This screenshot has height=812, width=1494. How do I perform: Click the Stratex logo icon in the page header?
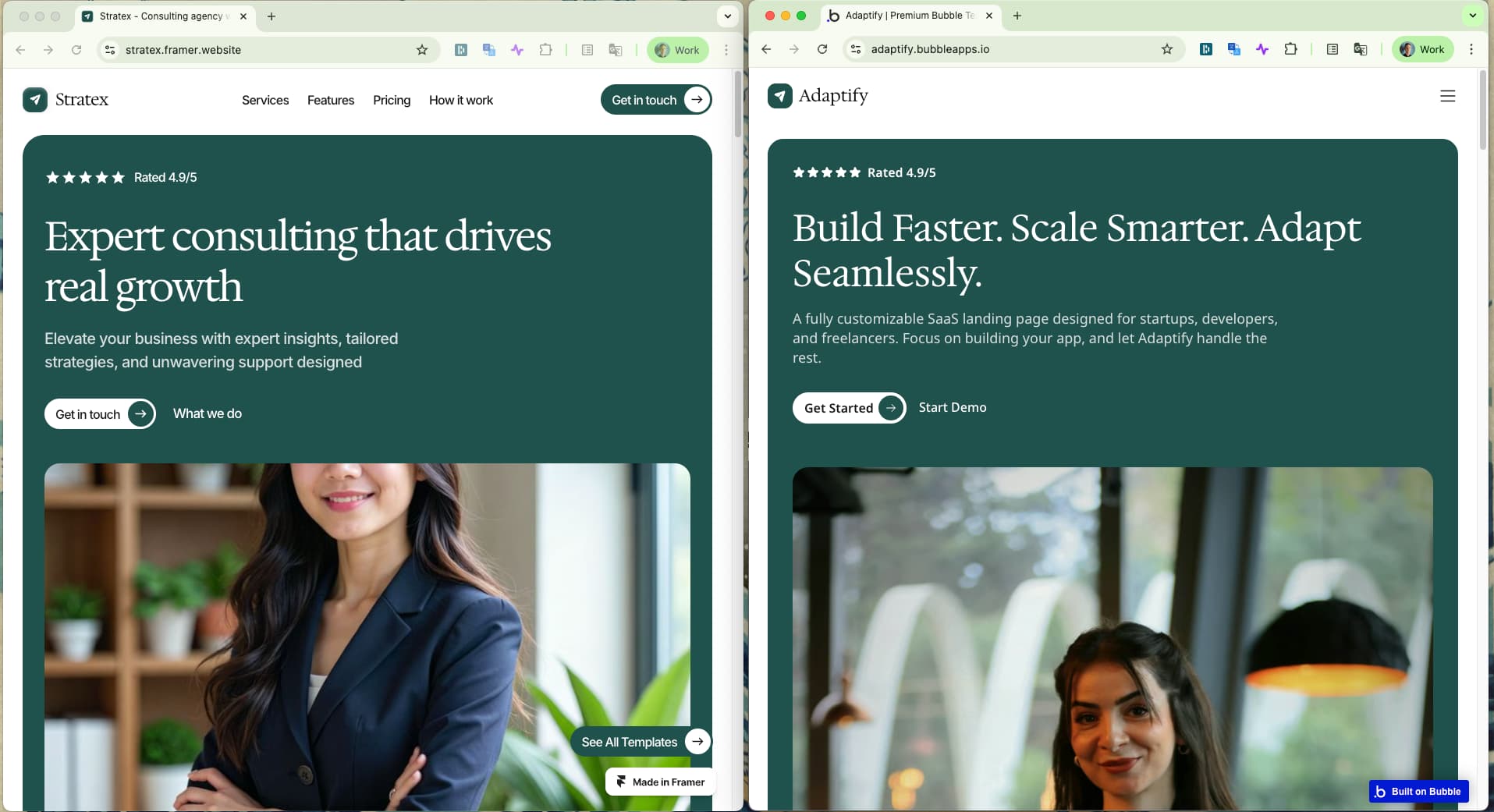point(35,100)
